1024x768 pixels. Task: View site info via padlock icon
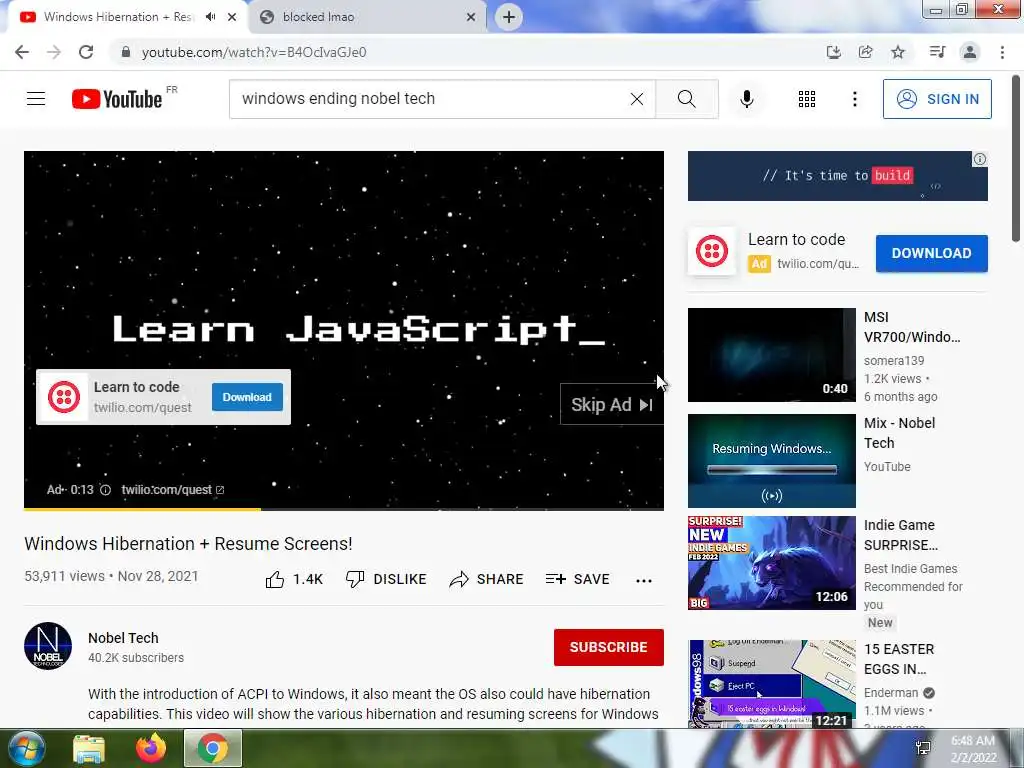pos(126,52)
